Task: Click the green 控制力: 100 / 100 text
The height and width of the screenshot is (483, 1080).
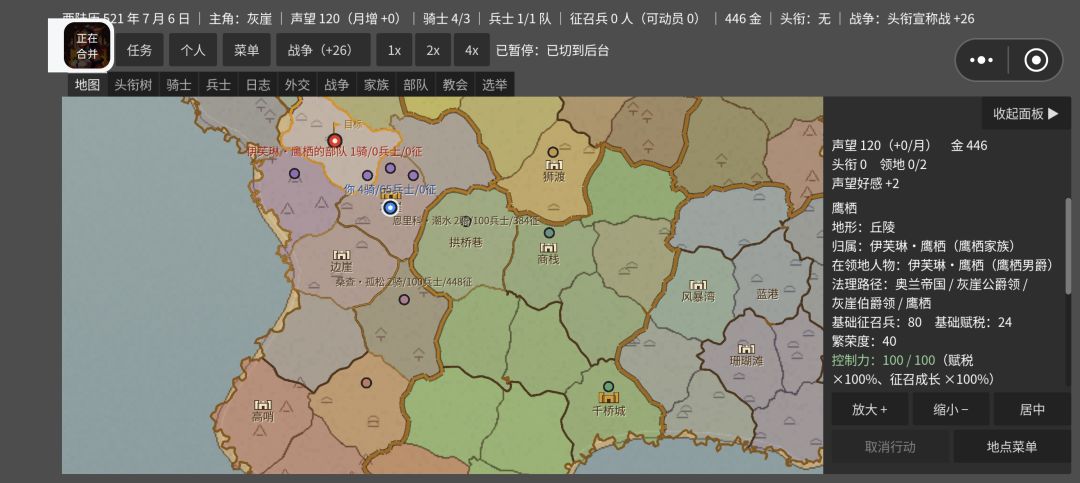Action: pyautogui.click(x=884, y=360)
